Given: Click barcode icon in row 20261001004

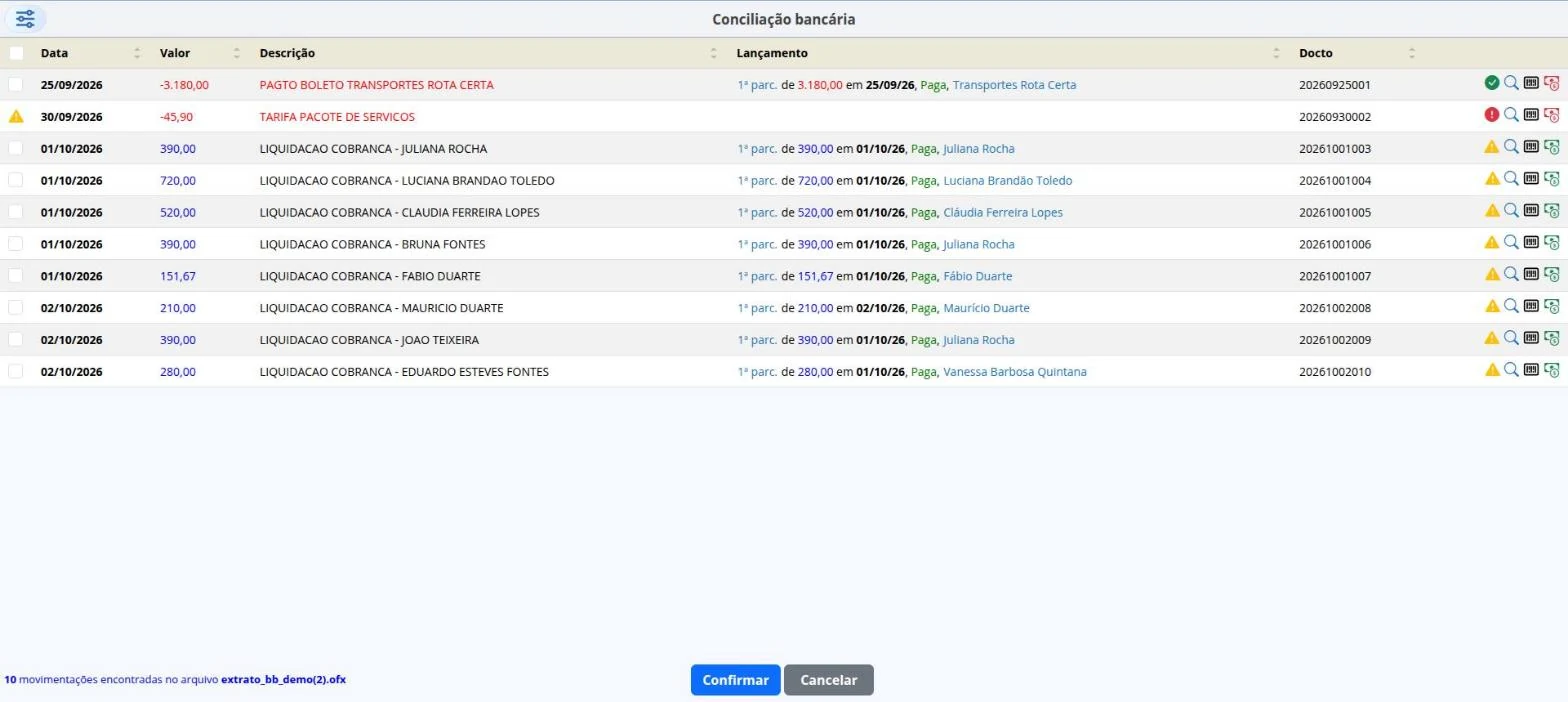Looking at the screenshot, I should (x=1531, y=179).
